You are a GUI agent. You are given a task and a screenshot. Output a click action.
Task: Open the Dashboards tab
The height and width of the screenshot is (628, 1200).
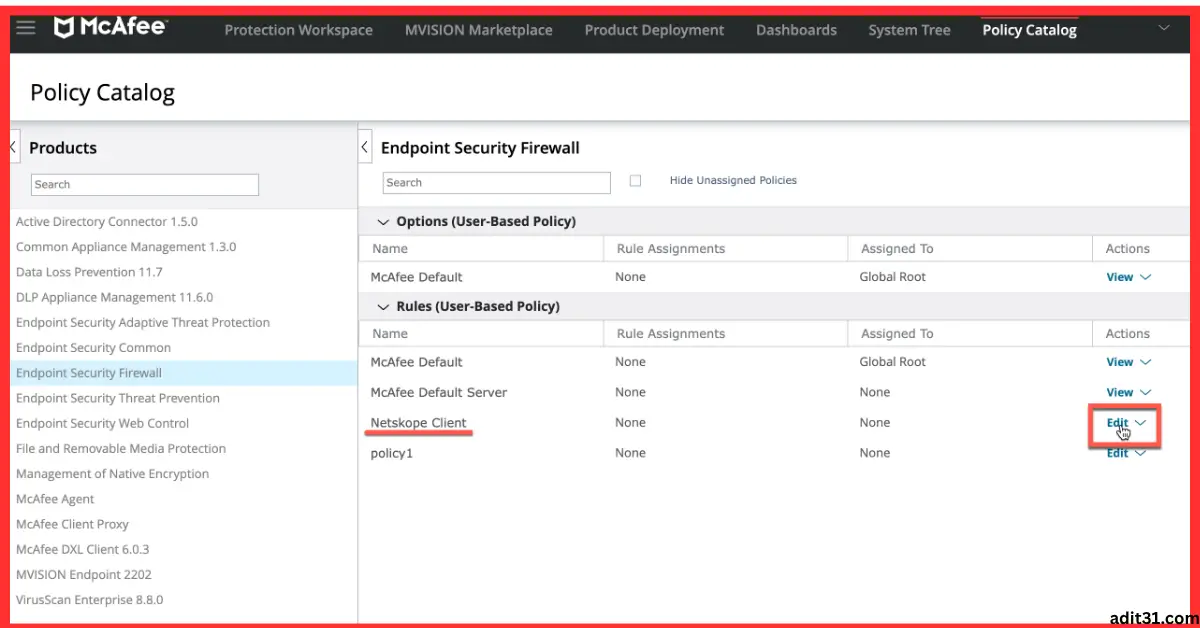(x=796, y=30)
